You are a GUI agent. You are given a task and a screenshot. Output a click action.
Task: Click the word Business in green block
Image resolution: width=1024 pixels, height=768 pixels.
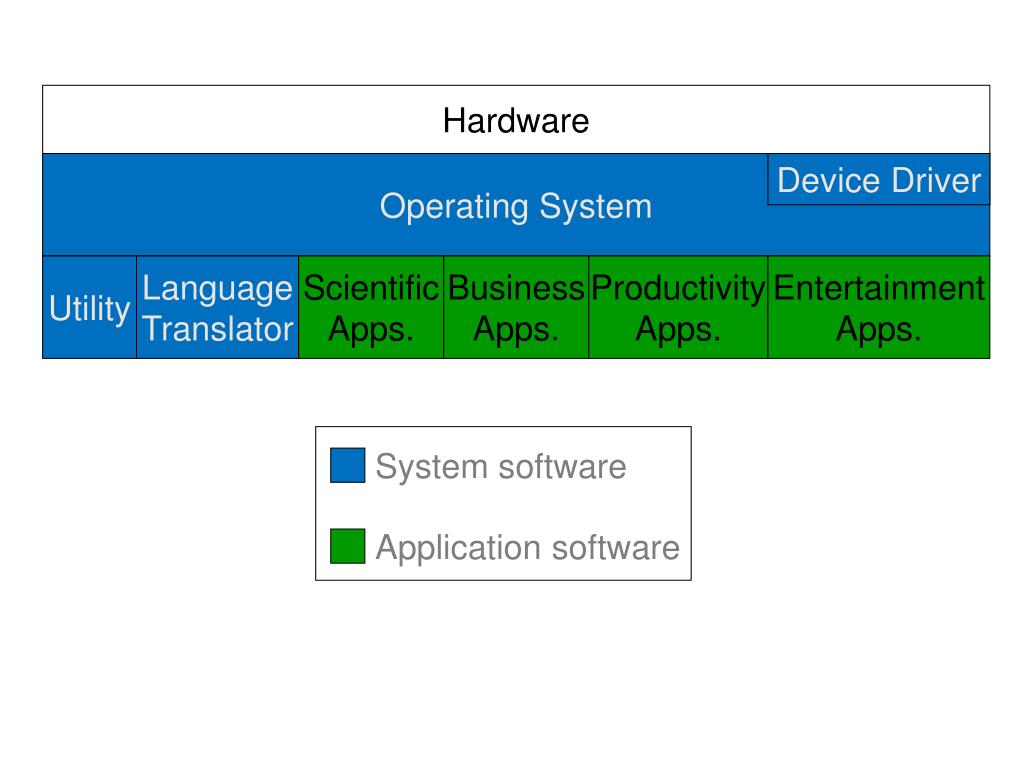(x=516, y=288)
